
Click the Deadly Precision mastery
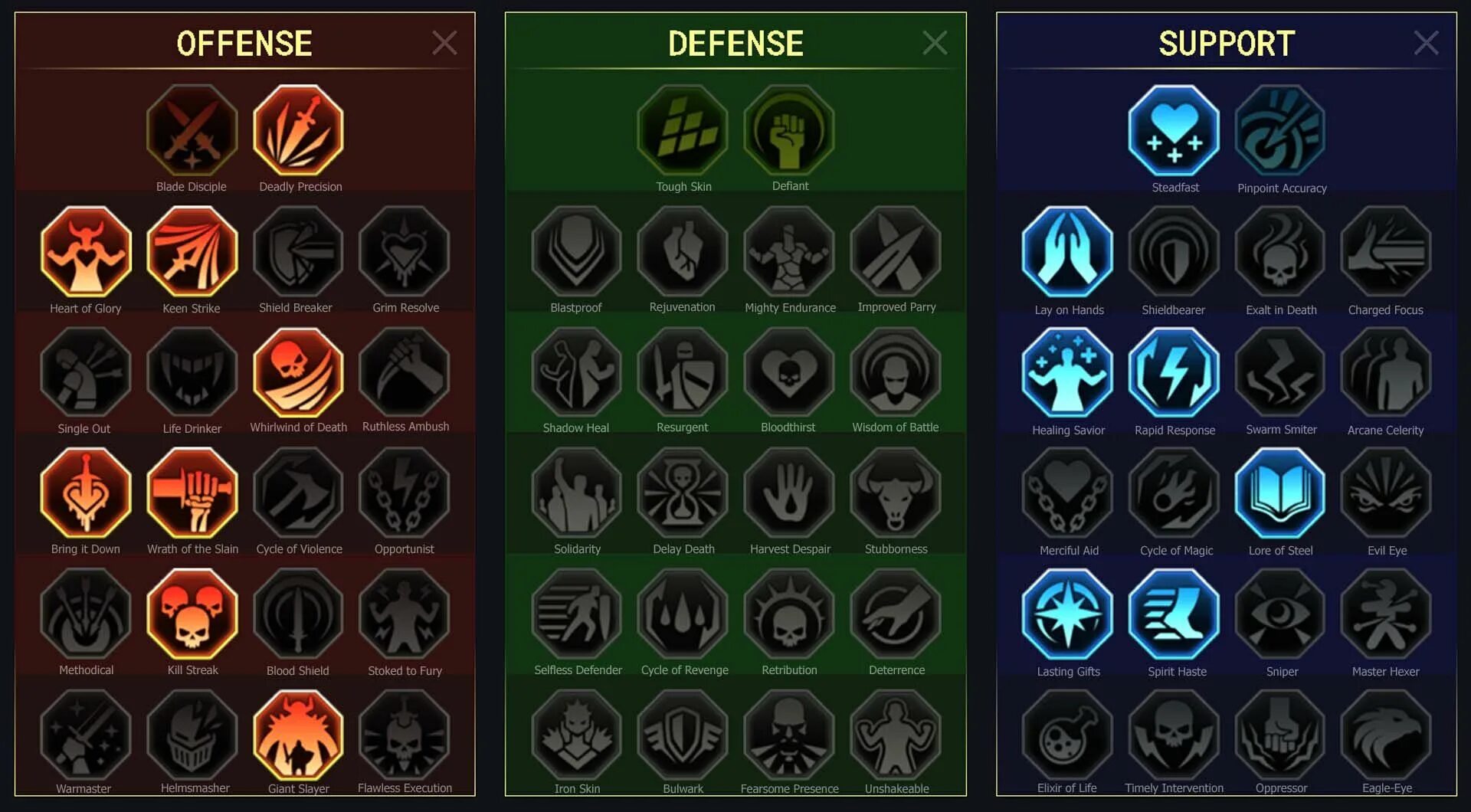(x=299, y=131)
